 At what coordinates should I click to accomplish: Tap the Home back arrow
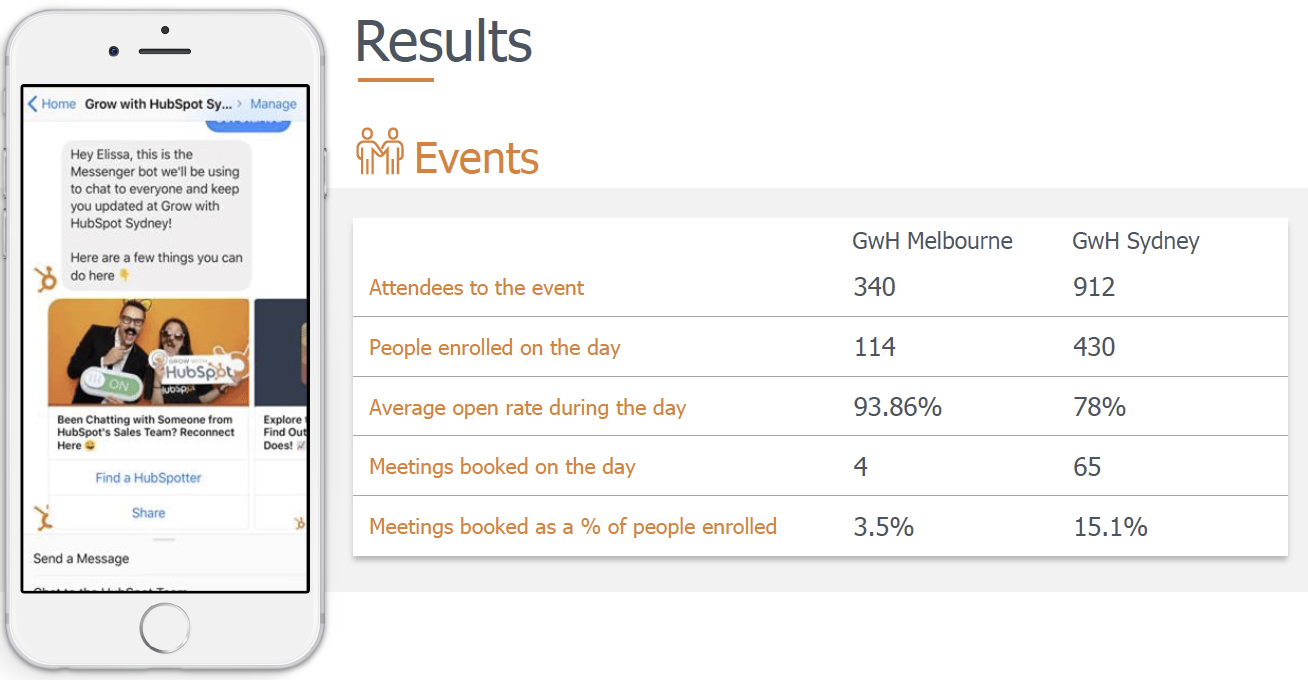[x=33, y=104]
